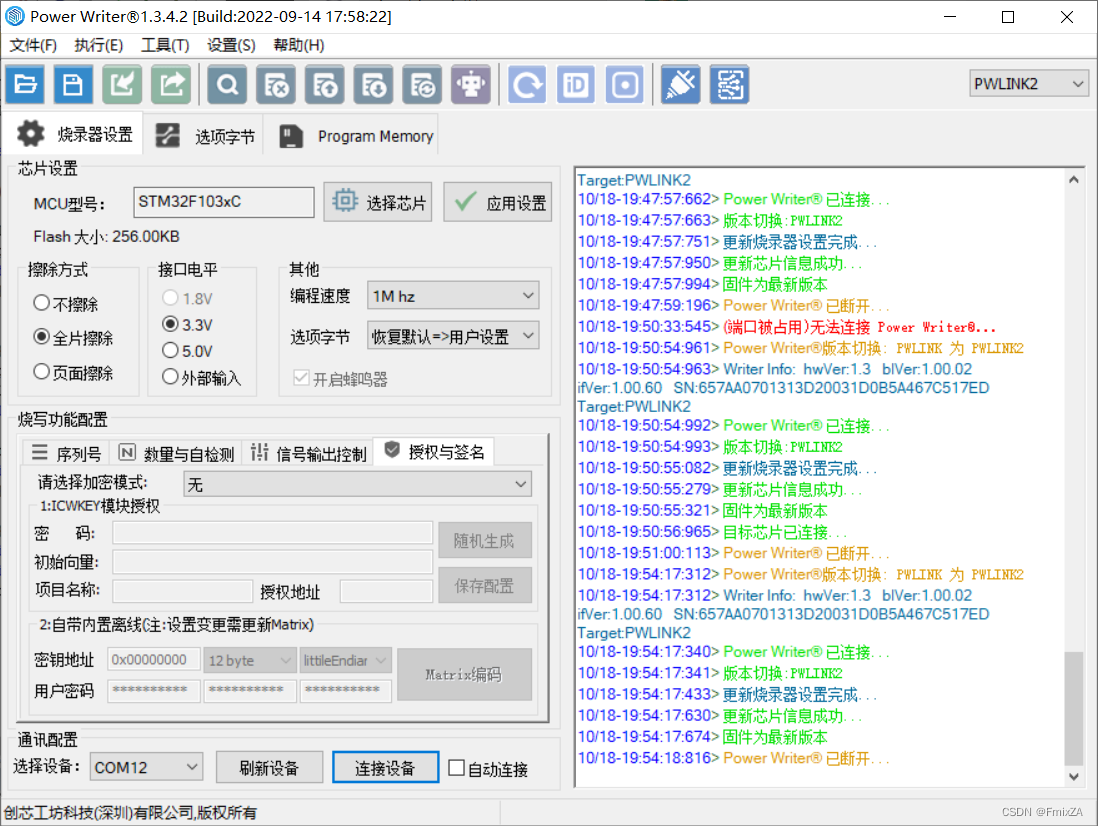1098x826 pixels.
Task: Switch to the 数量与自检测 tab
Action: pyautogui.click(x=176, y=453)
